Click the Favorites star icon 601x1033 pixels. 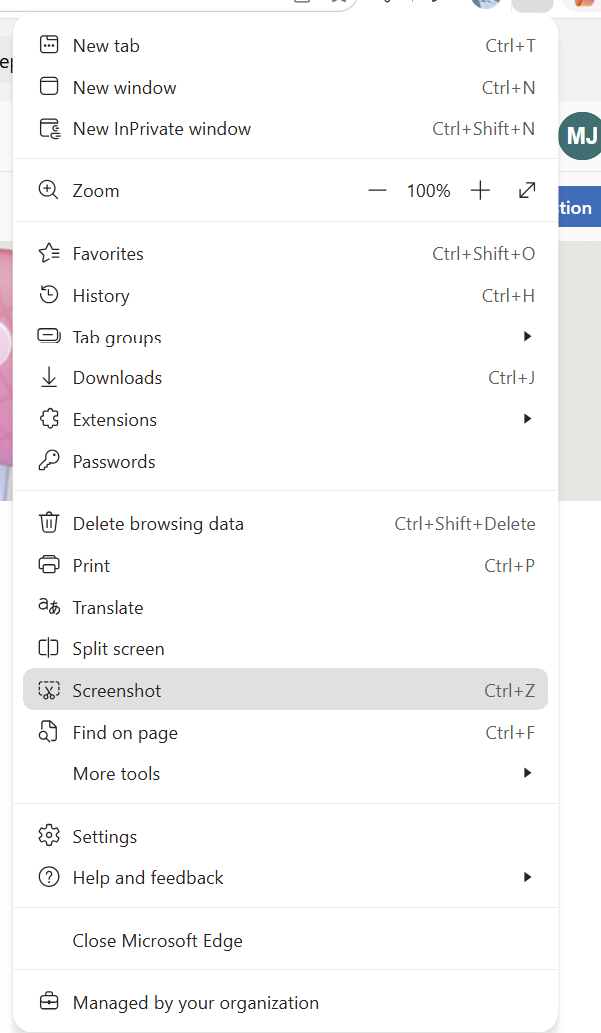[x=49, y=254]
